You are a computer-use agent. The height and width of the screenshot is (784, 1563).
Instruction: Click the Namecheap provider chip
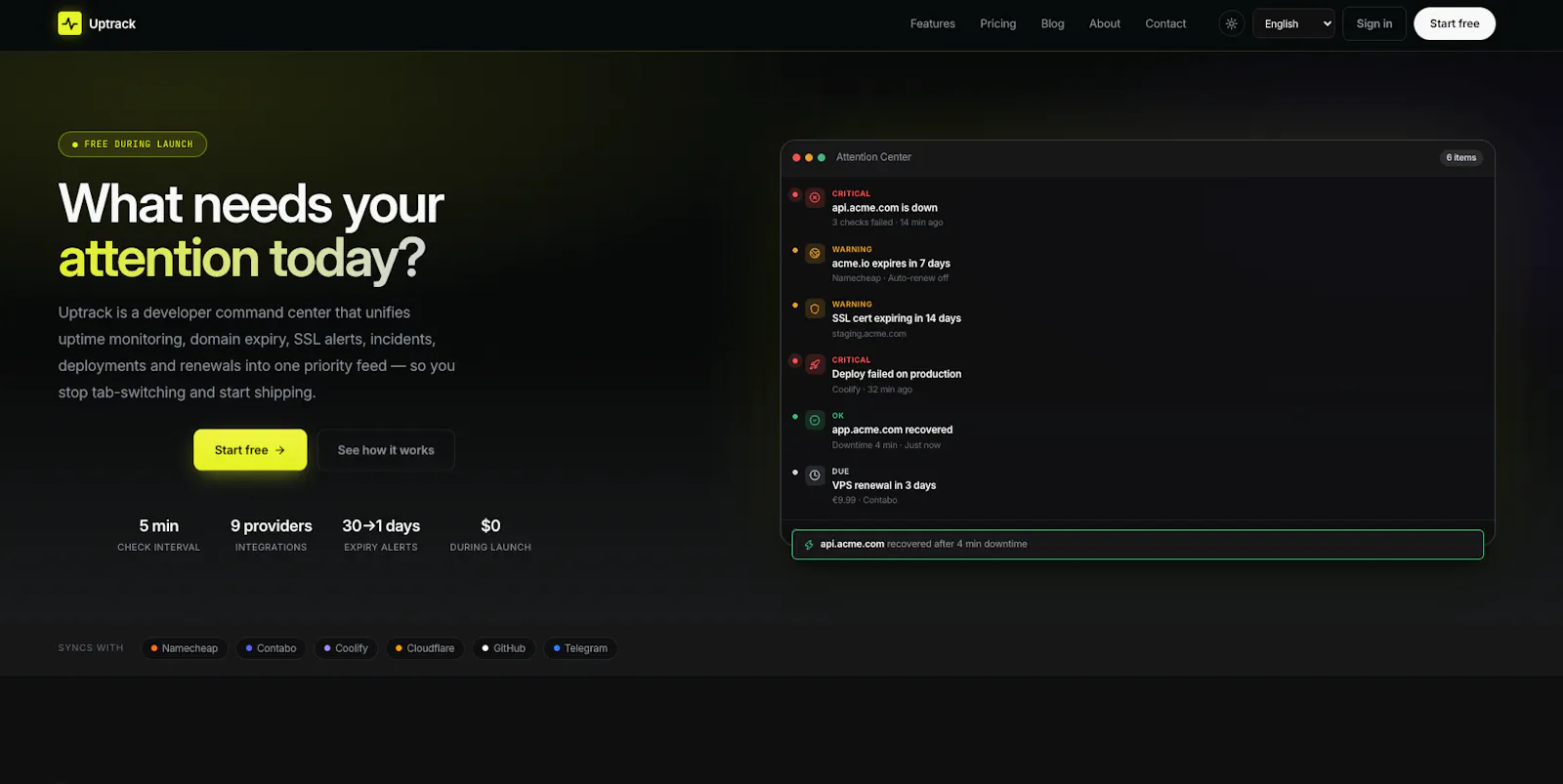point(185,648)
